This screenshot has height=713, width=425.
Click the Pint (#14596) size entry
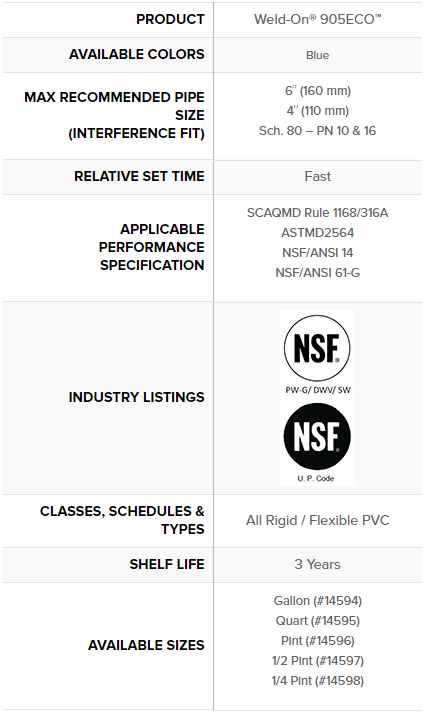pyautogui.click(x=317, y=641)
